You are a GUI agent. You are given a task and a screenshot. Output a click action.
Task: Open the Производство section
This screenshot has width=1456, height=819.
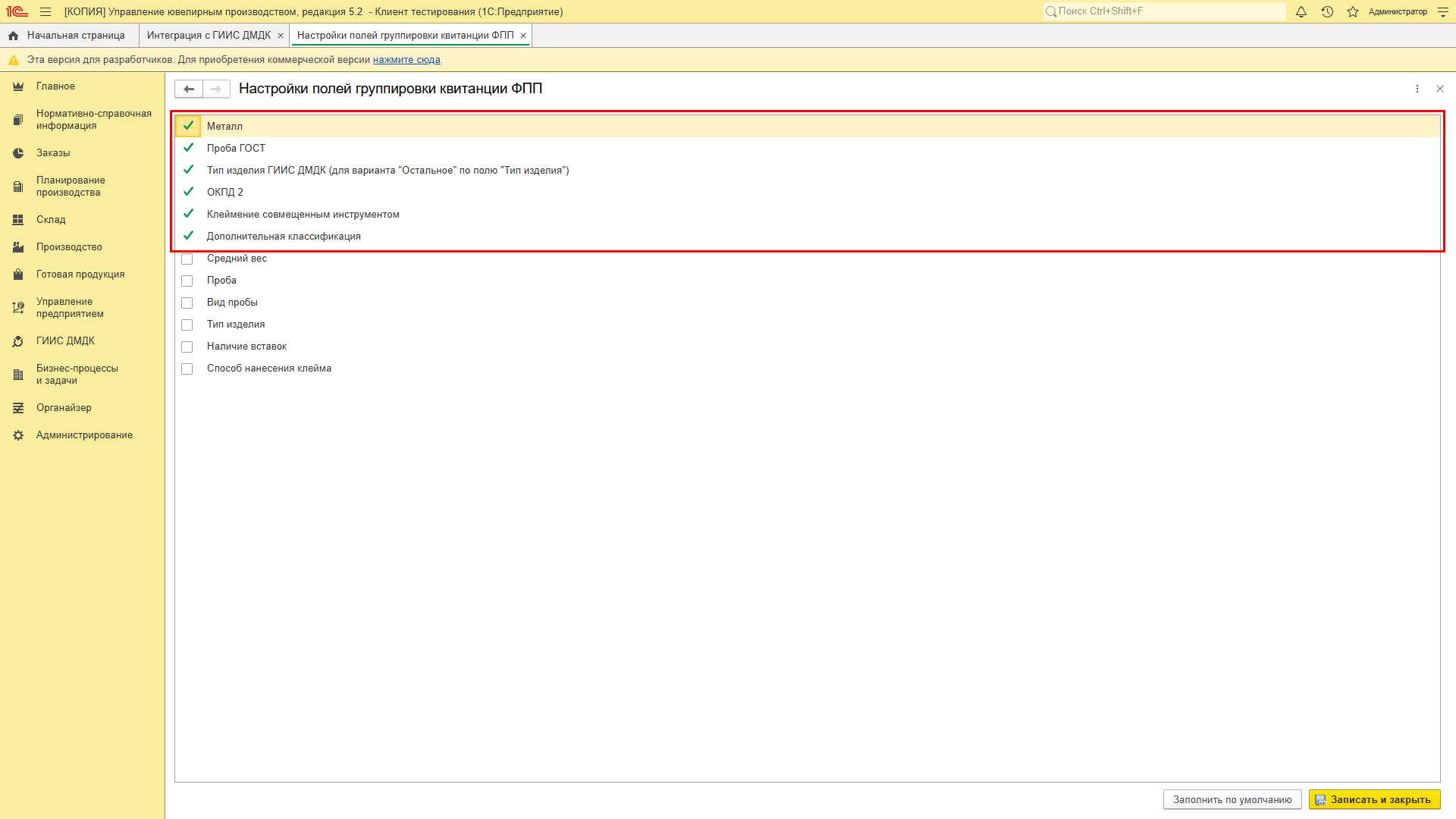[x=69, y=247]
